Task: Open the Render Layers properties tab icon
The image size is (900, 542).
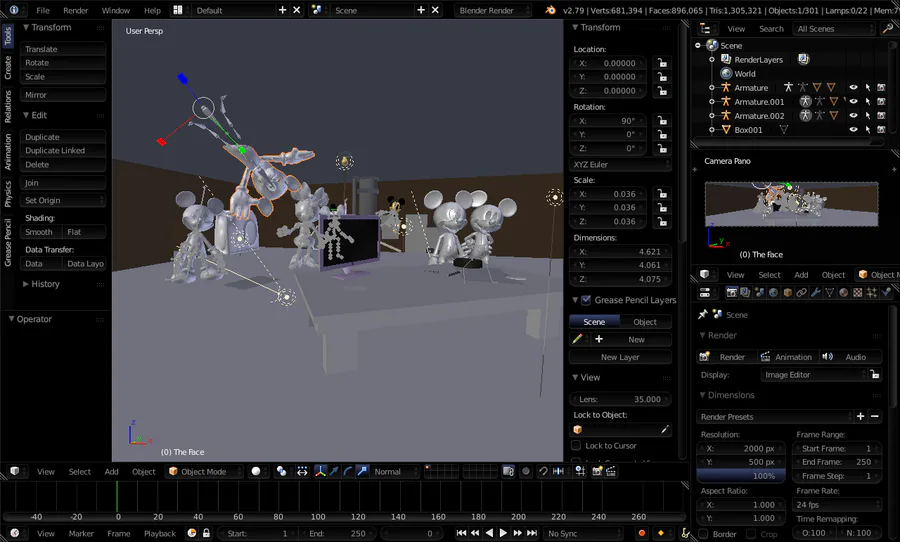Action: [745, 293]
